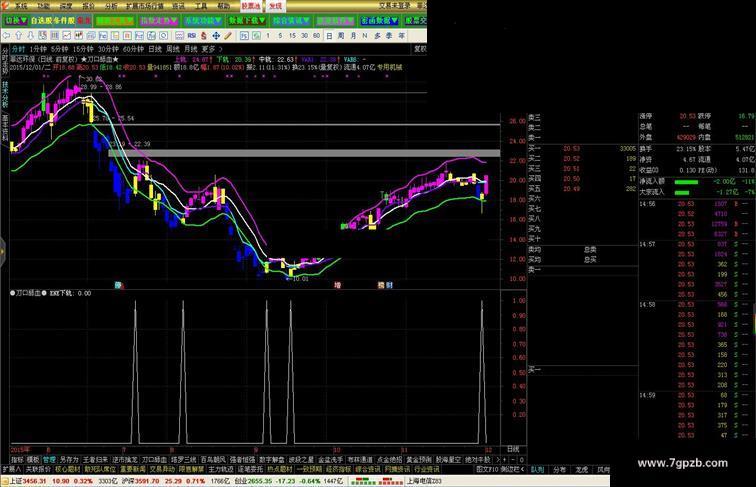Click 条件股 in the green toolbar
Viewport: 756px width, 487px height.
[64, 21]
